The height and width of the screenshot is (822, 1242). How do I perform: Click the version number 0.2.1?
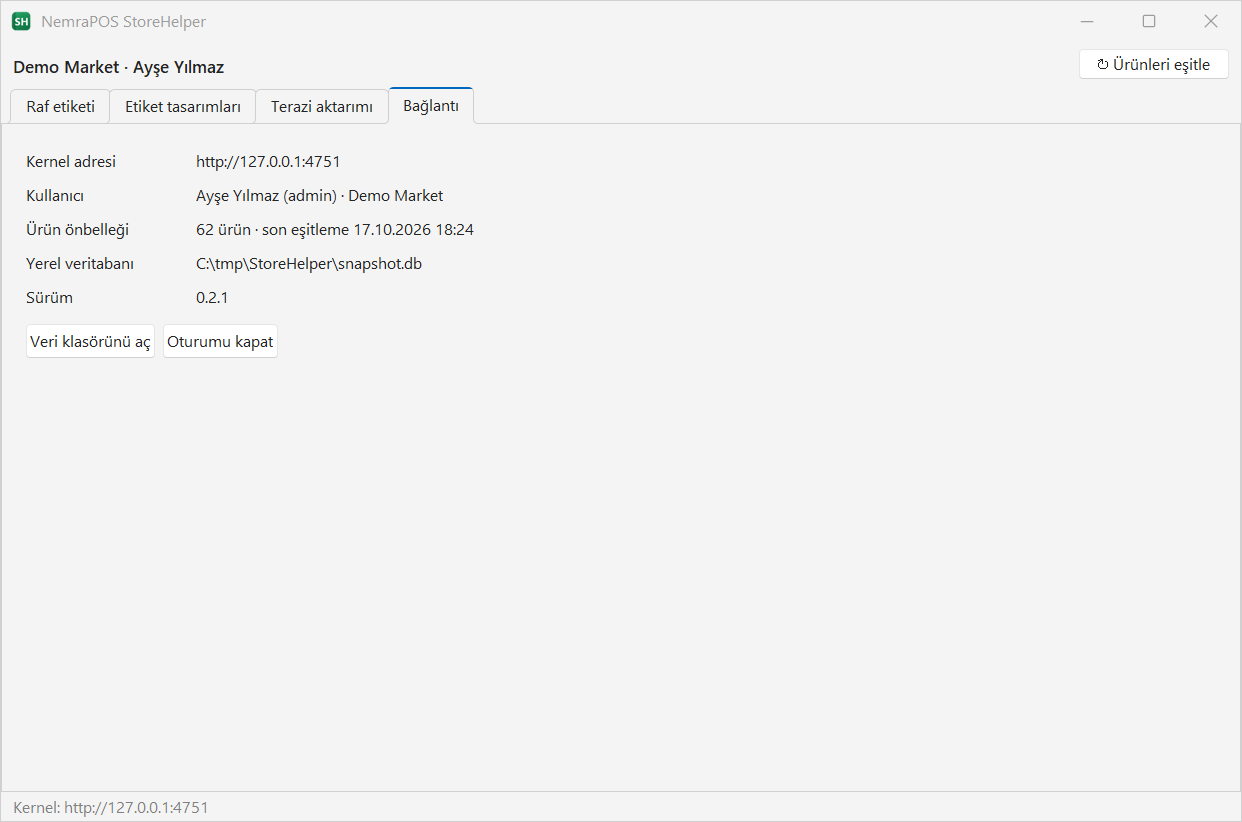pos(212,297)
